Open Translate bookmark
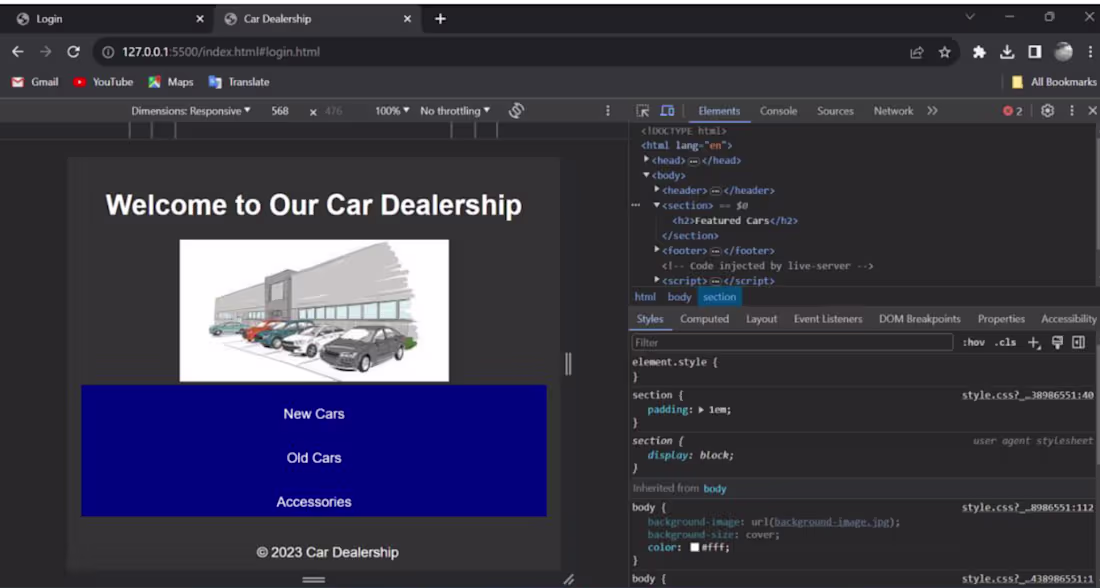 239,82
